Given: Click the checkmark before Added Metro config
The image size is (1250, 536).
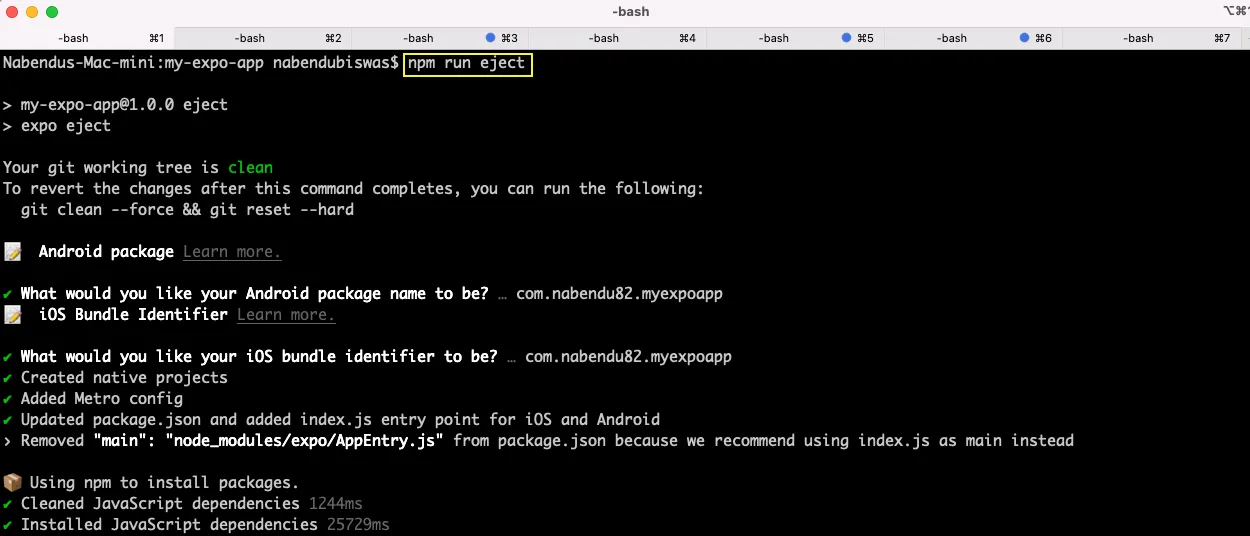Looking at the screenshot, I should 8,399.
